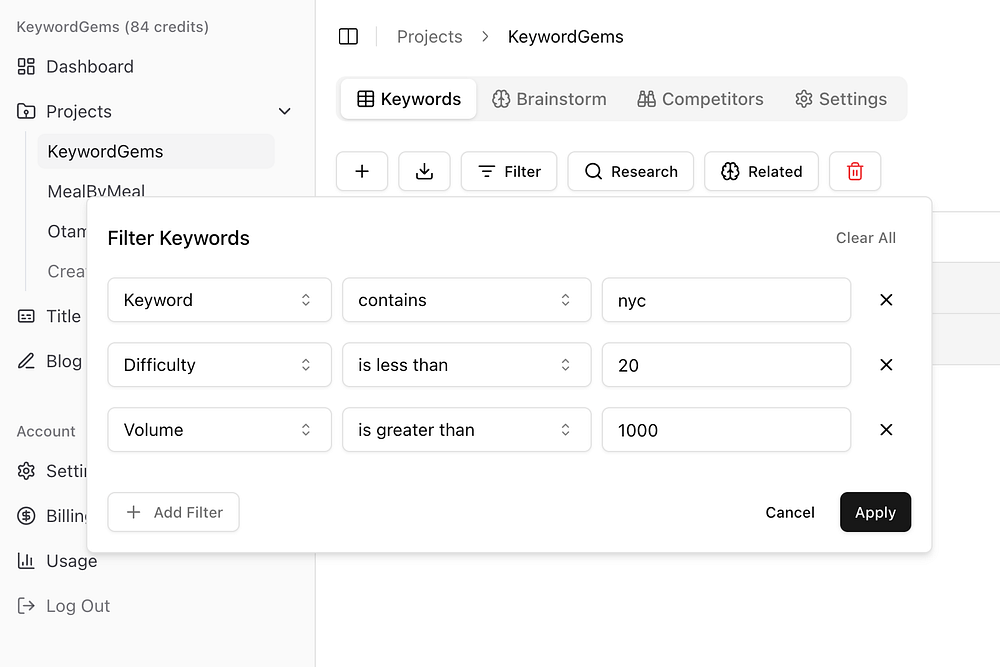Viewport: 1000px width, 667px height.
Task: Open the 'contains' operator dropdown
Action: [466, 300]
